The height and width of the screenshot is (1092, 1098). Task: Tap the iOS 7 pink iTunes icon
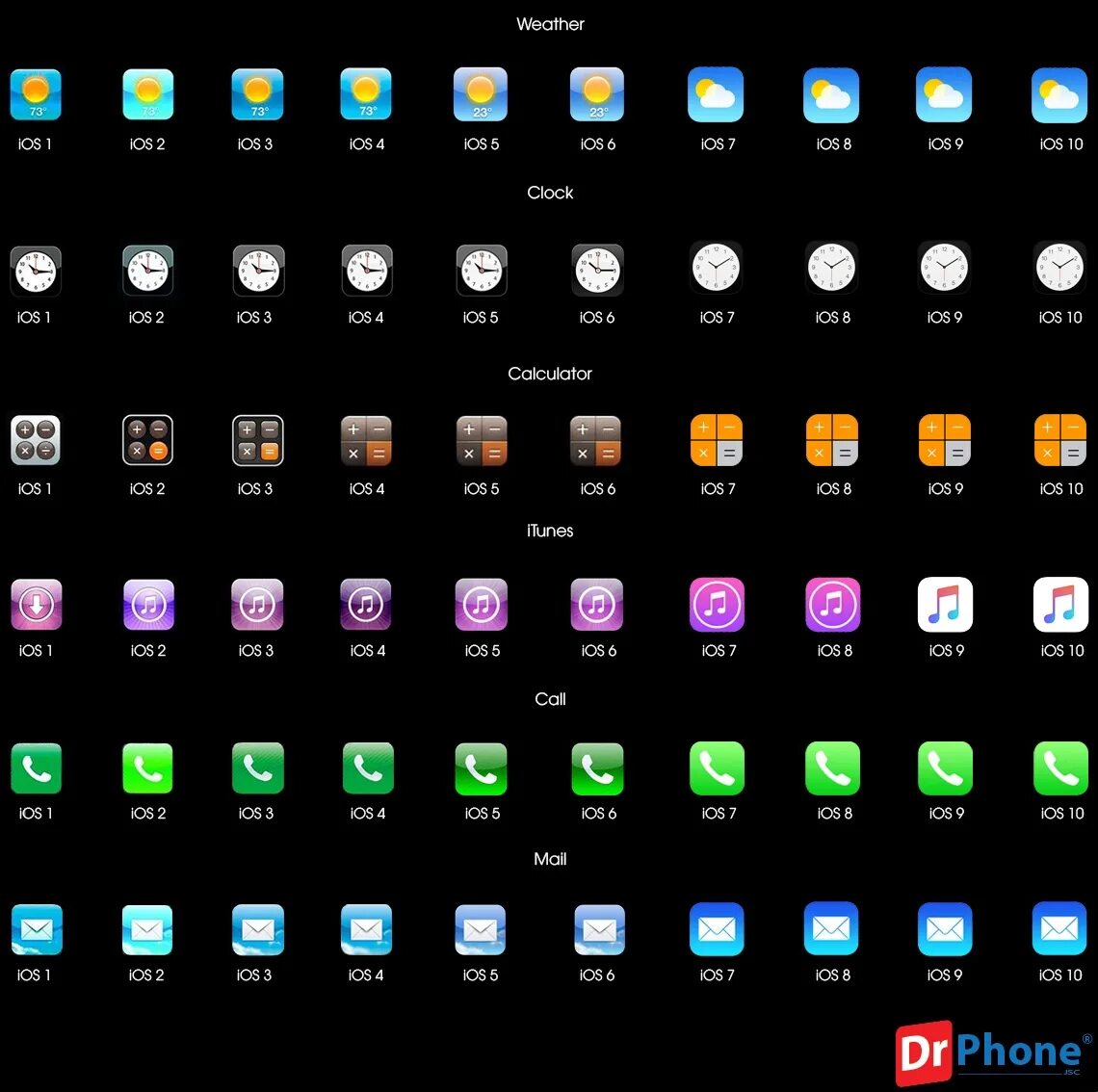(x=717, y=605)
